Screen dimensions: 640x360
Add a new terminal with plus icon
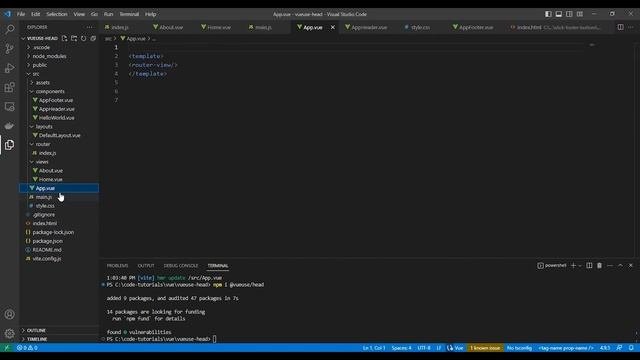573,266
